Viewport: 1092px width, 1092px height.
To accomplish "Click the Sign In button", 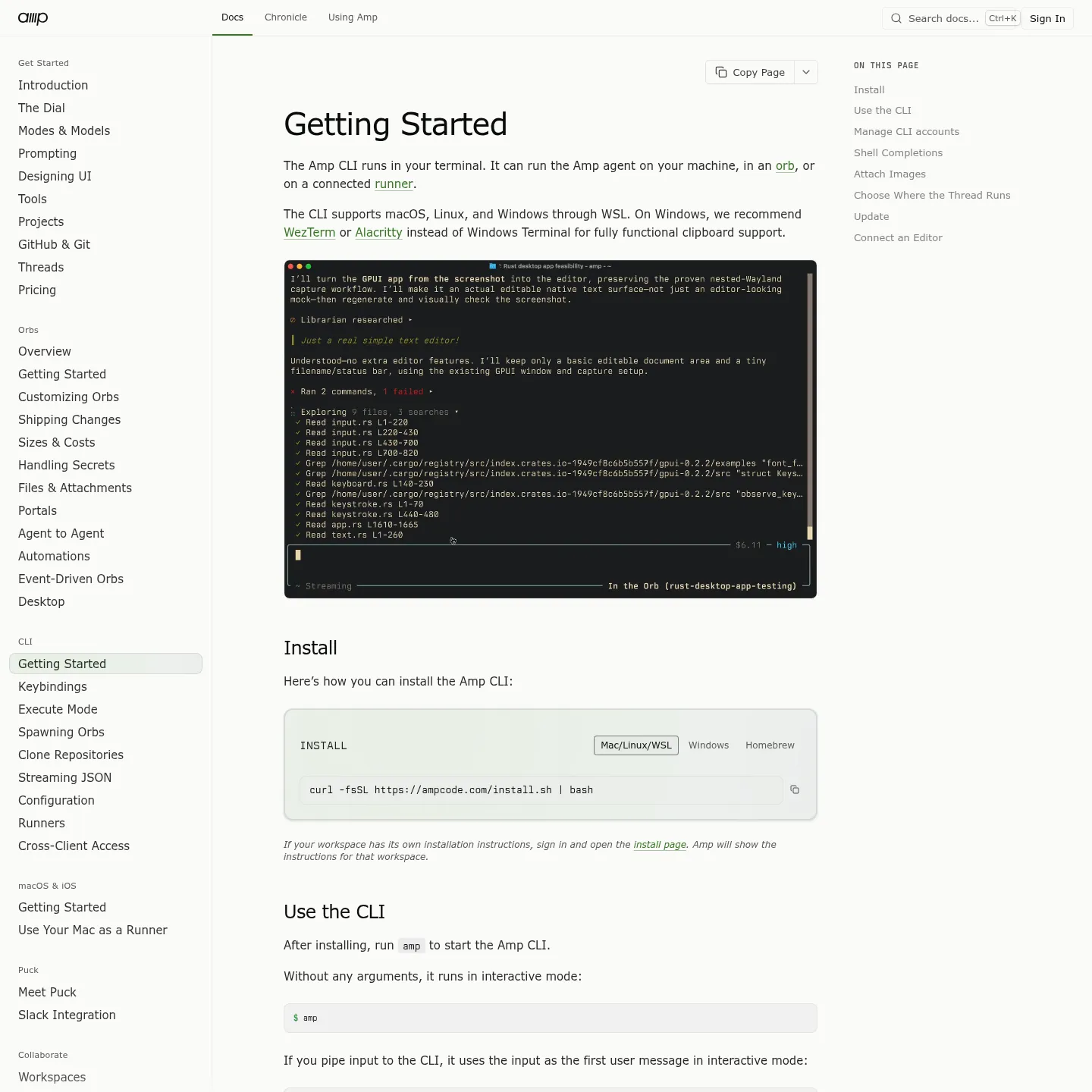I will pyautogui.click(x=1047, y=18).
